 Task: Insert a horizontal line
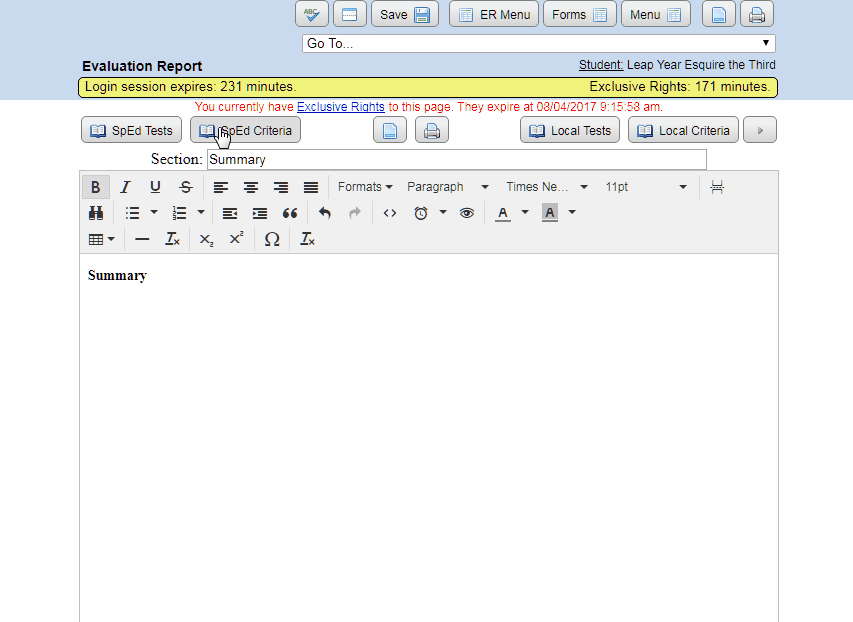[142, 239]
